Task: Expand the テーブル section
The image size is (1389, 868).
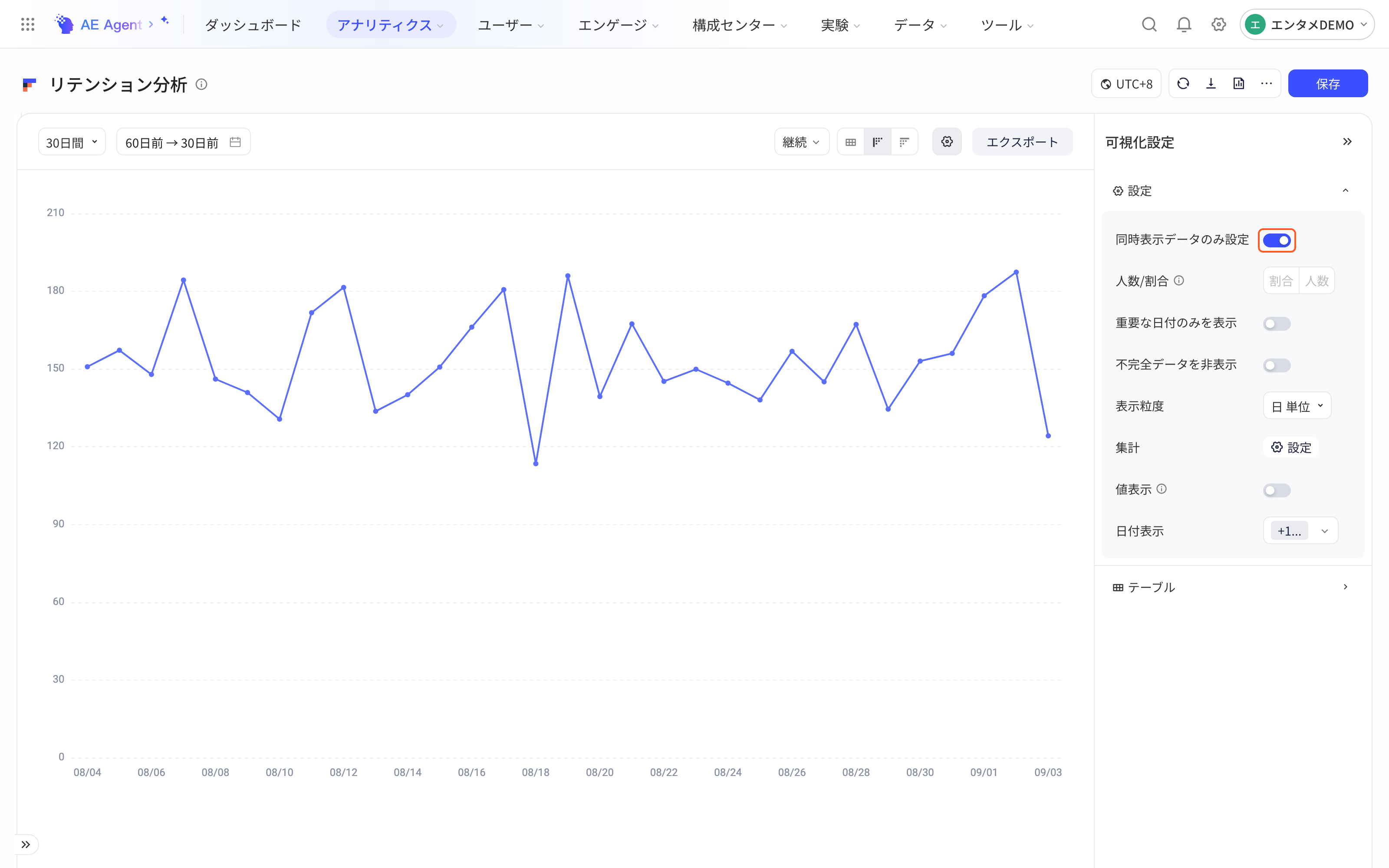Action: point(1233,587)
